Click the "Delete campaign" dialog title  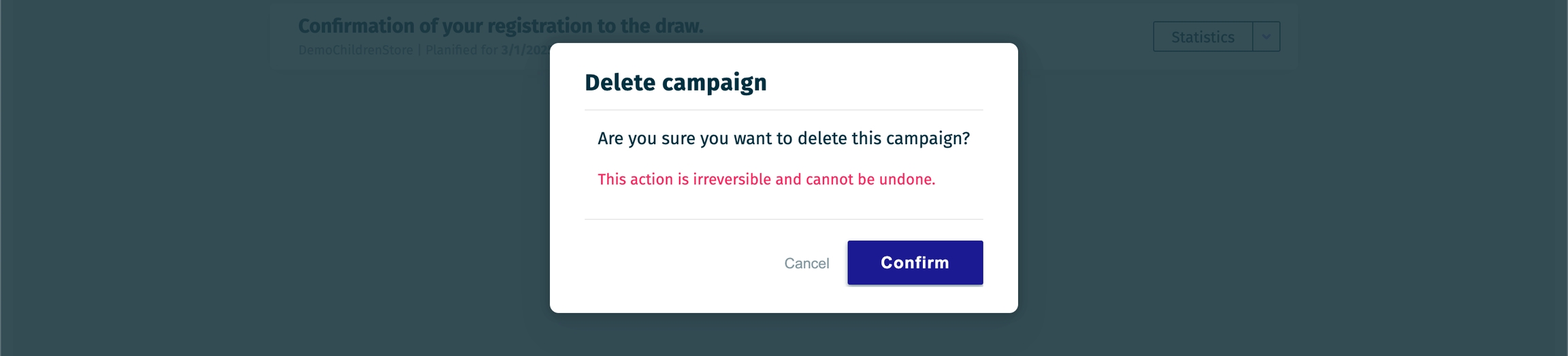coord(675,82)
